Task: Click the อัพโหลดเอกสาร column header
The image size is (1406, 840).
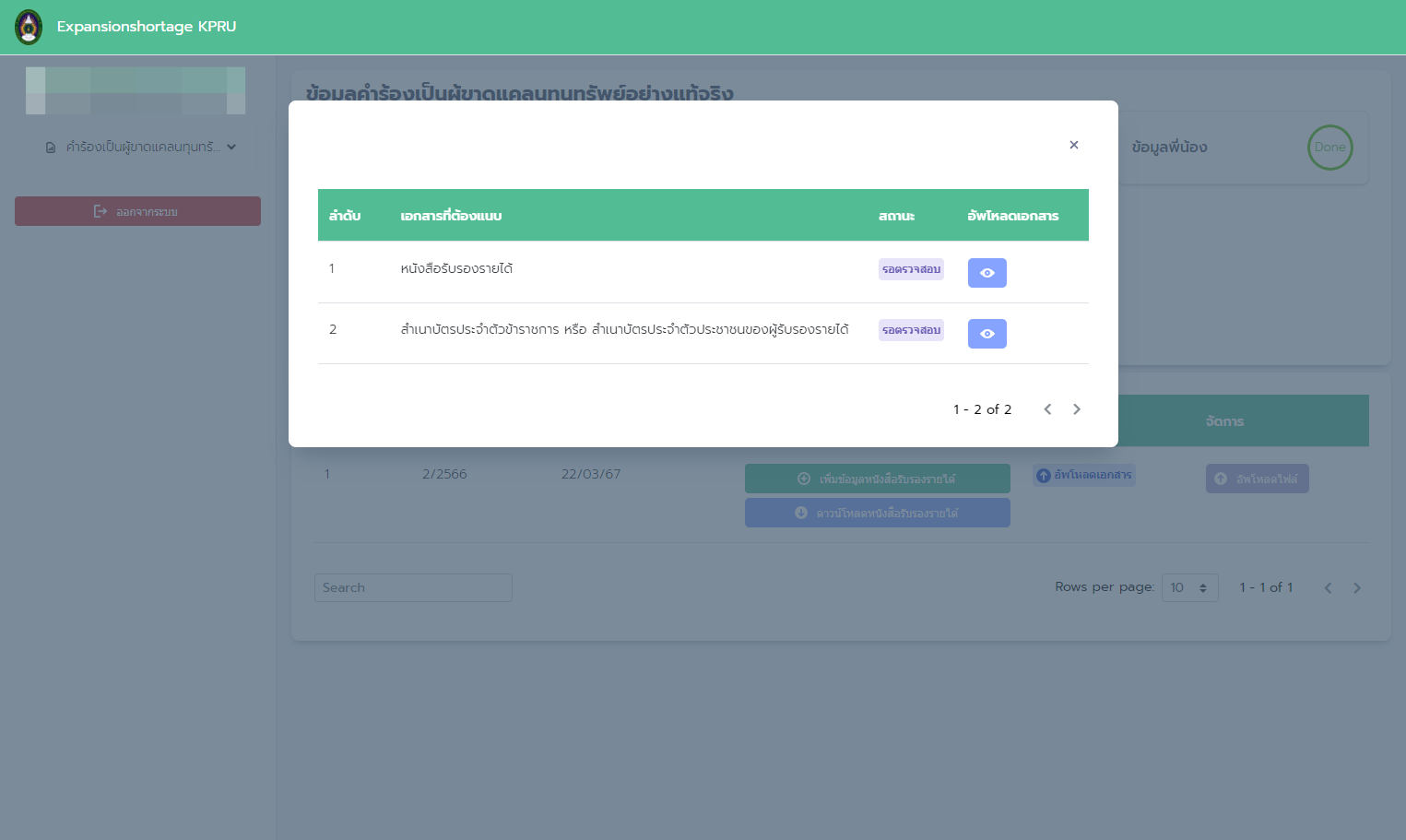Action: click(x=1012, y=216)
